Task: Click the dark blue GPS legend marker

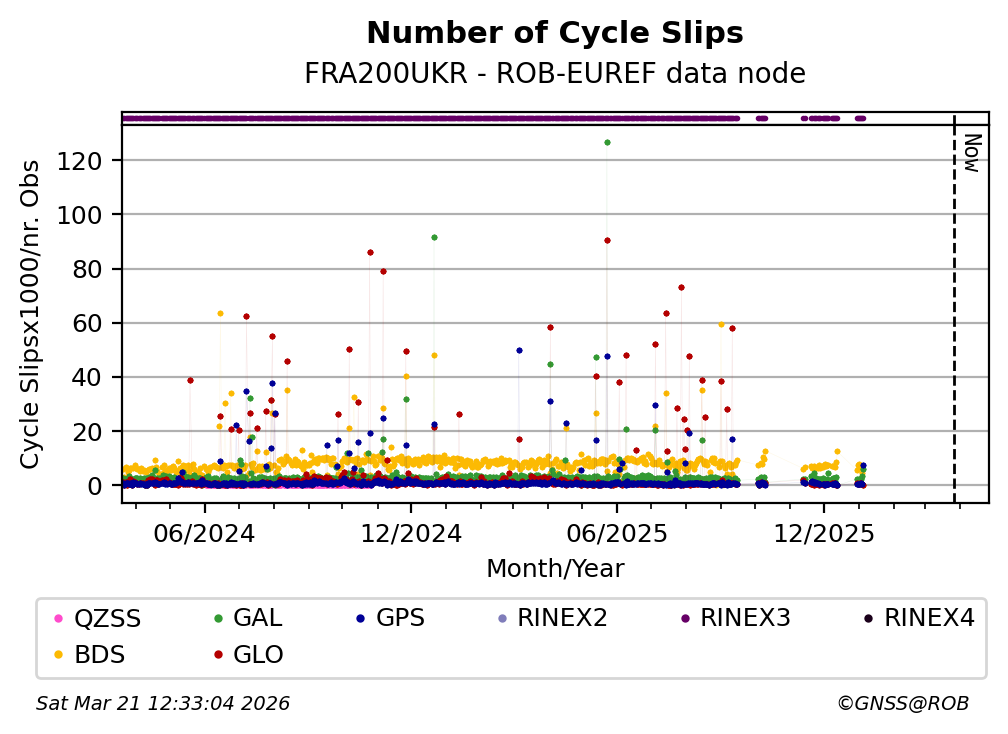Action: click(360, 619)
